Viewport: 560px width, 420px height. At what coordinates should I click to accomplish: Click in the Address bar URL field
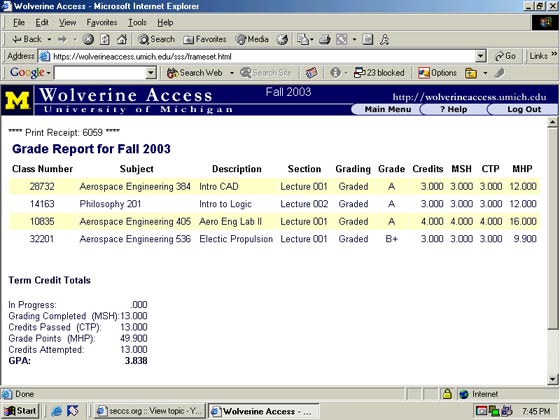[257, 56]
